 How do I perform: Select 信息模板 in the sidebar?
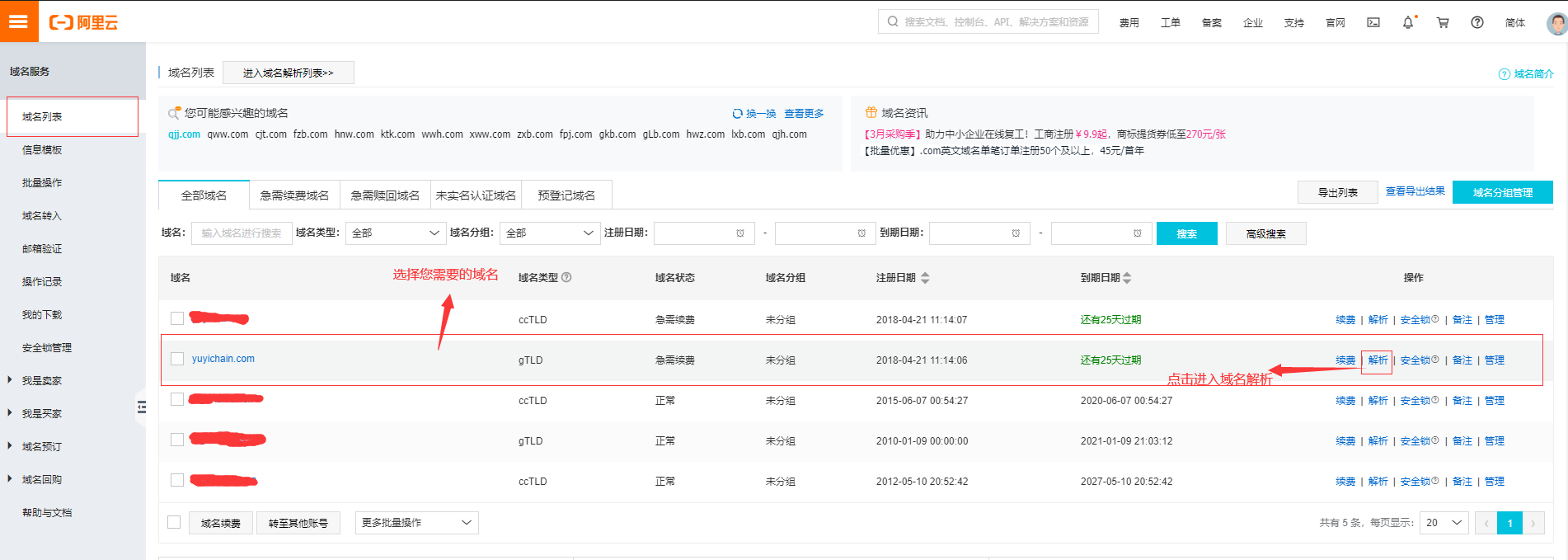pyautogui.click(x=42, y=149)
